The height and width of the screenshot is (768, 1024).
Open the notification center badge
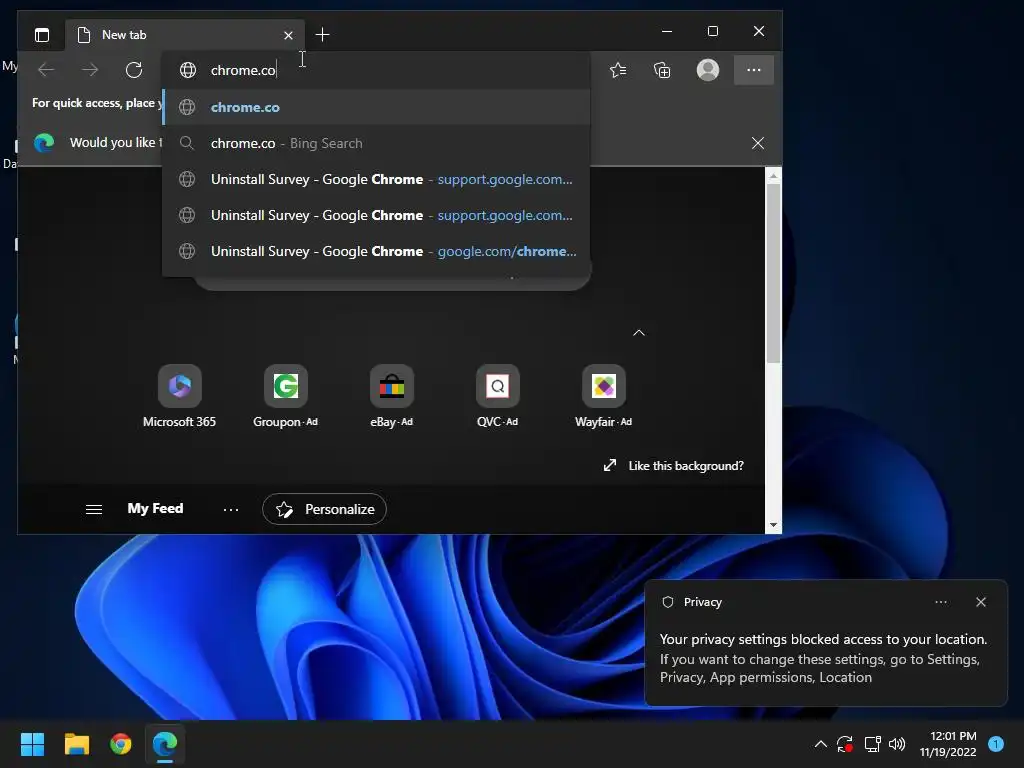996,744
